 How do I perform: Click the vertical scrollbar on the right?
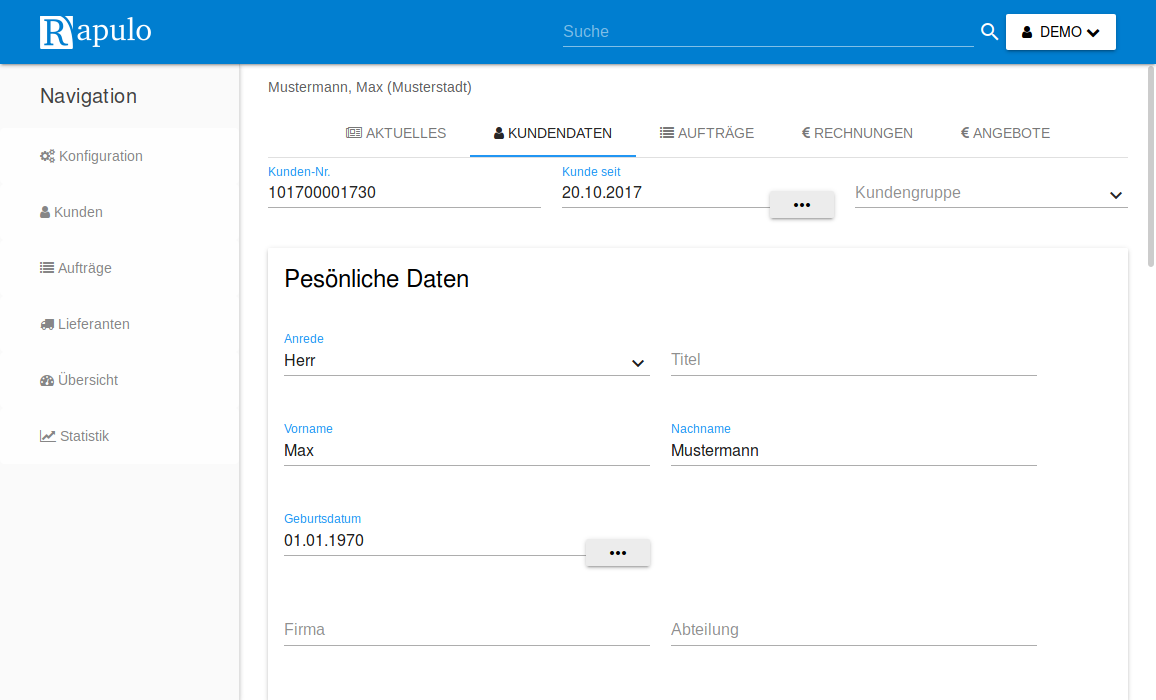click(1149, 160)
